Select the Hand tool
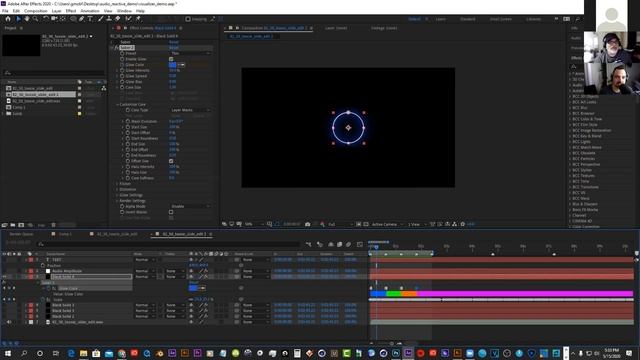640x360 pixels. click(x=27, y=19)
